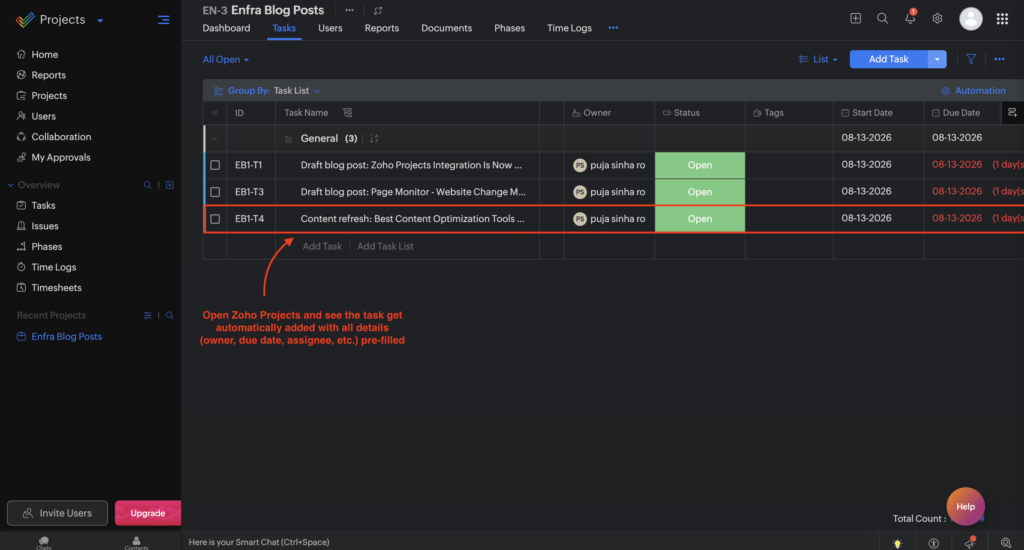Click the Invite Users button

click(x=57, y=513)
